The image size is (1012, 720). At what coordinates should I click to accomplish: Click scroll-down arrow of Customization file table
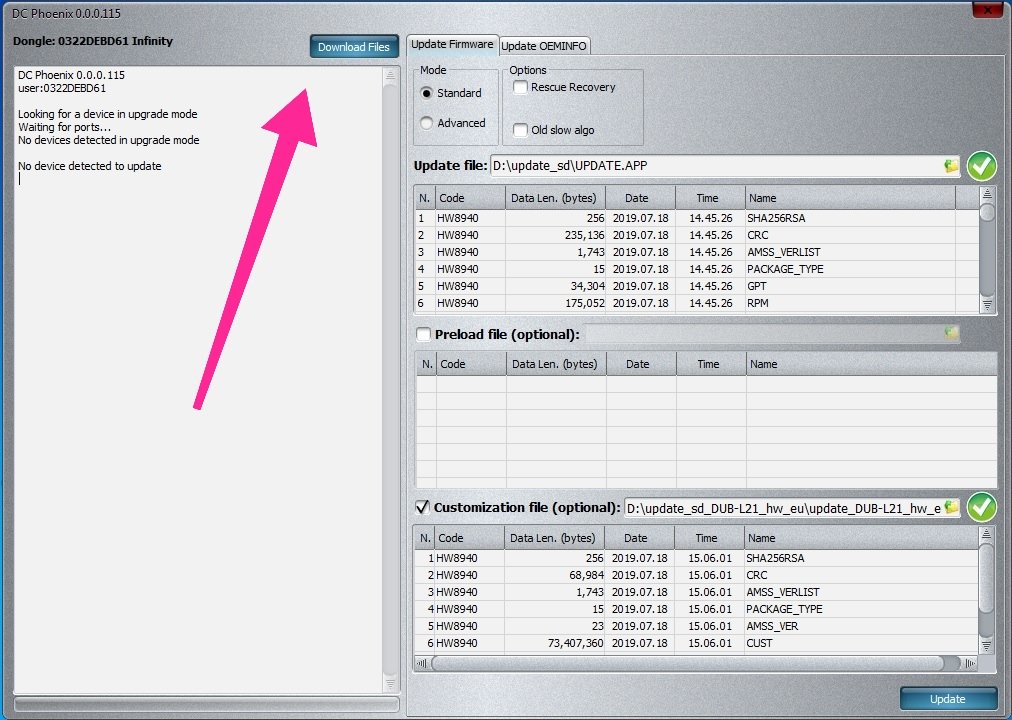[986, 645]
